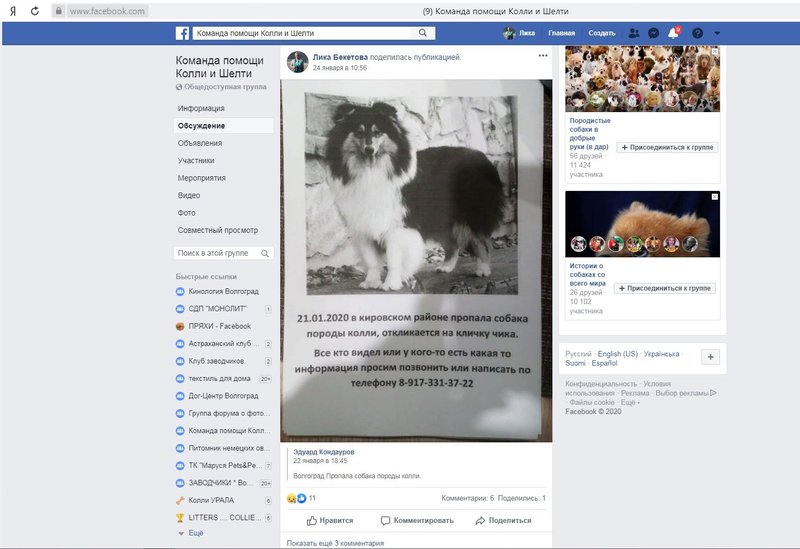Click Создать in top bar
The height and width of the screenshot is (549, 800).
[602, 33]
